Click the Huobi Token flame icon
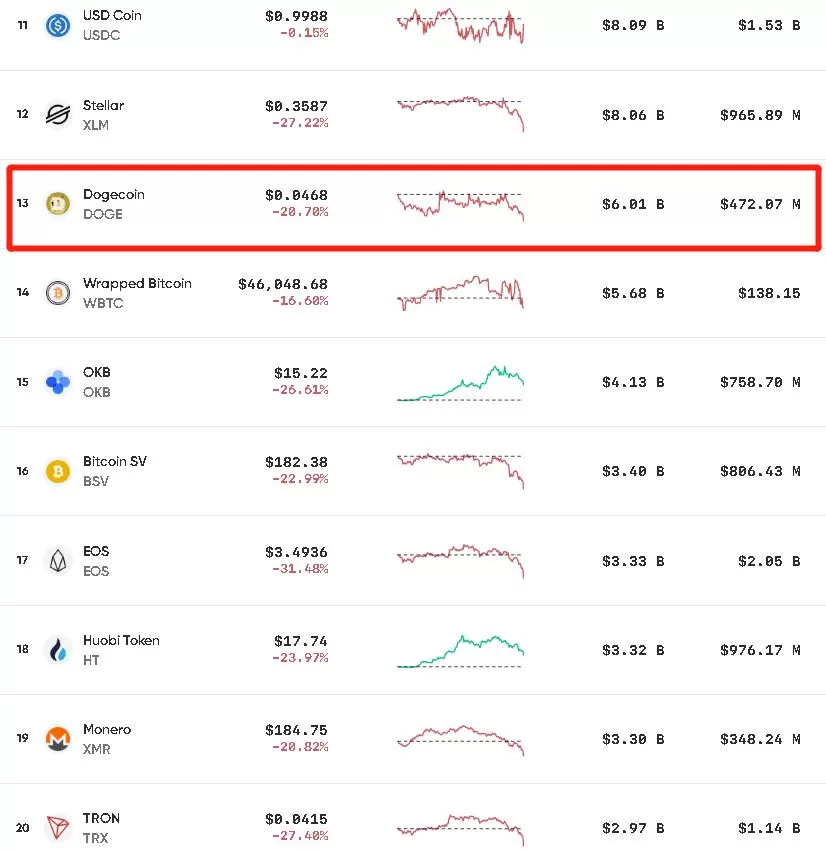The height and width of the screenshot is (851, 826). [58, 650]
